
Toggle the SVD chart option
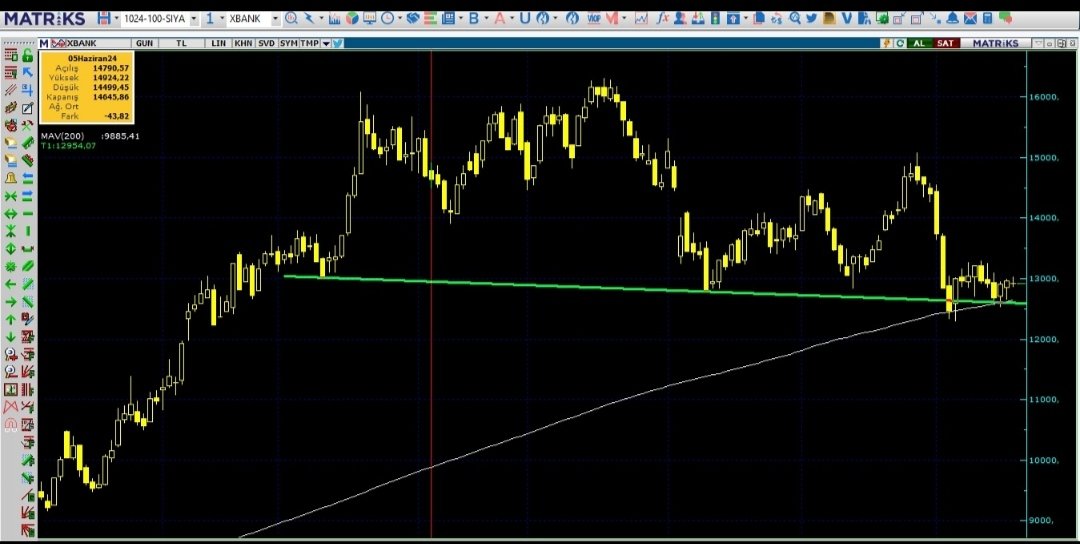[267, 43]
